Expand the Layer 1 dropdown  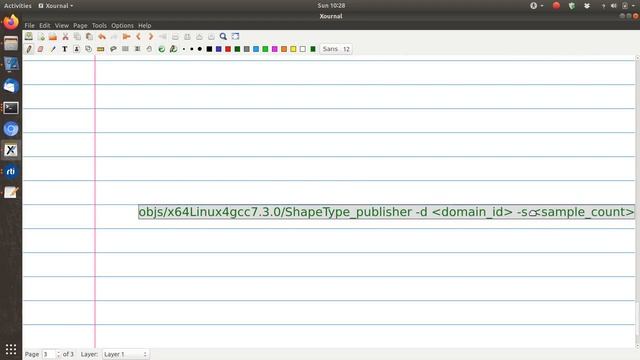tap(125, 354)
